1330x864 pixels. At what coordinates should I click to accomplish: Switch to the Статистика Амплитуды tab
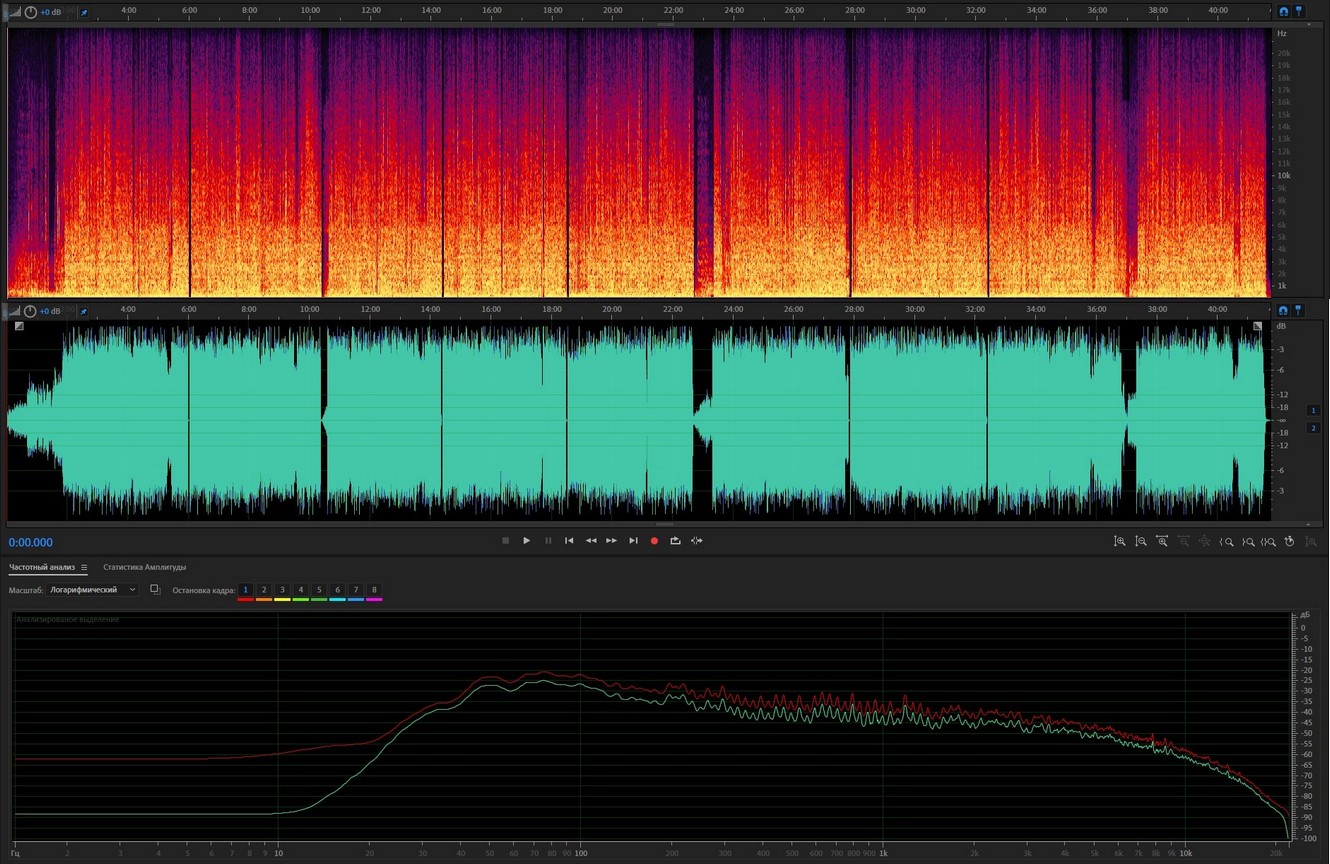[x=144, y=567]
